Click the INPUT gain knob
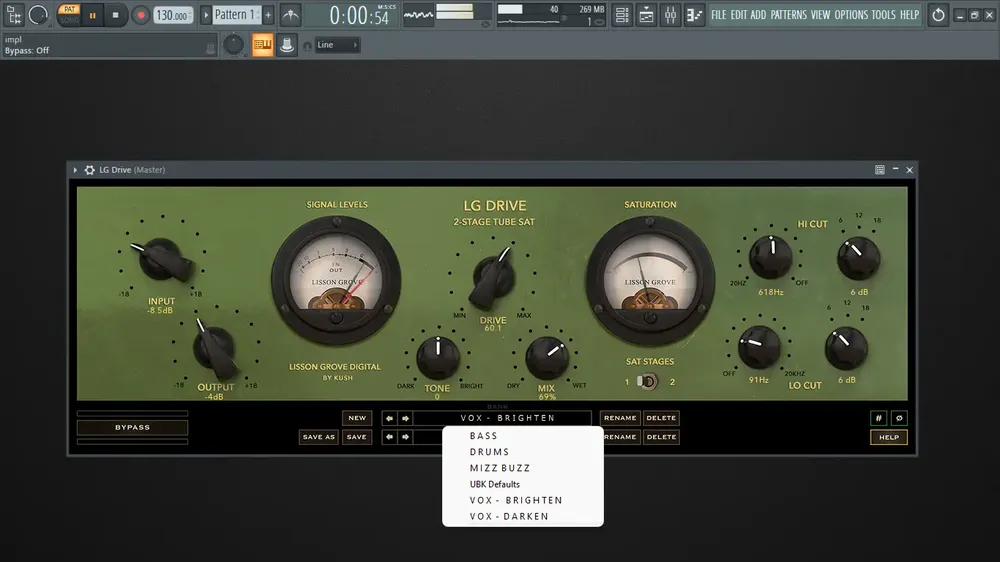The image size is (1000, 562). click(x=161, y=258)
